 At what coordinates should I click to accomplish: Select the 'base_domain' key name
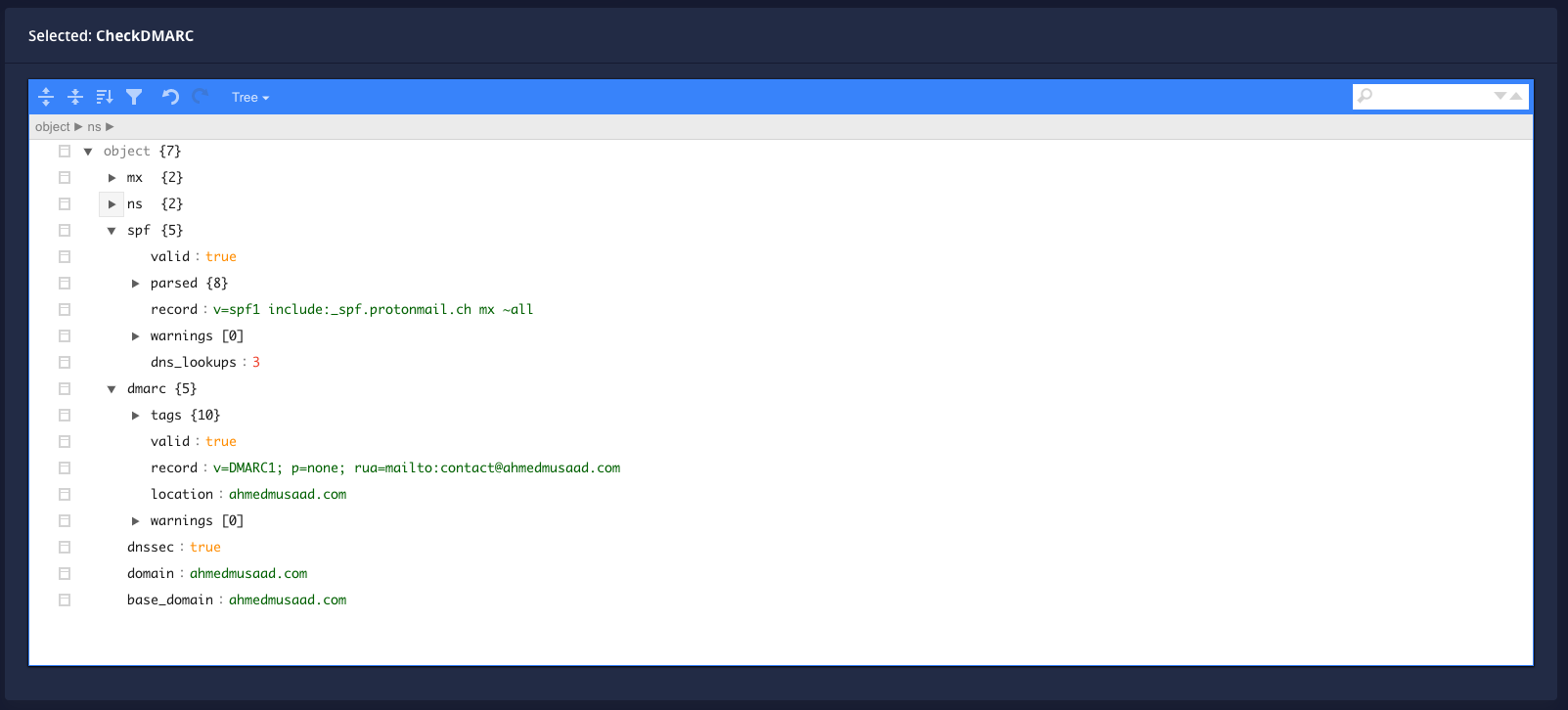pos(170,600)
